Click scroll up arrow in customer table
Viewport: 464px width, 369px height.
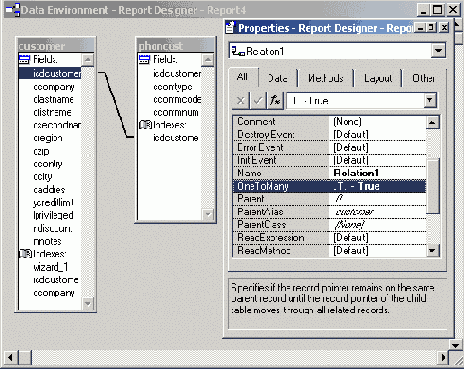(88, 60)
